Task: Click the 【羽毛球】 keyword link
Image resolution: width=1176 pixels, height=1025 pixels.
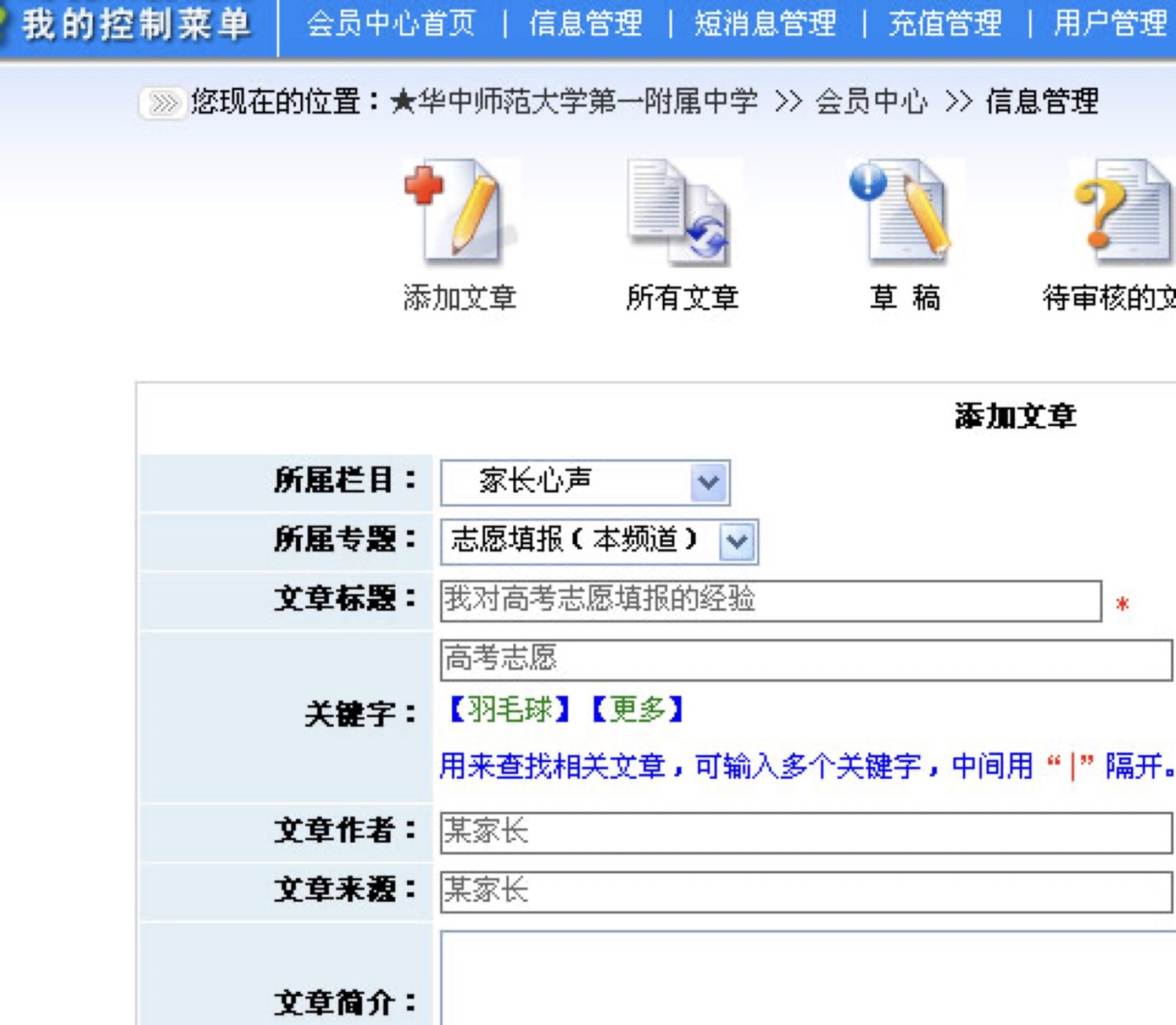Action: point(510,710)
